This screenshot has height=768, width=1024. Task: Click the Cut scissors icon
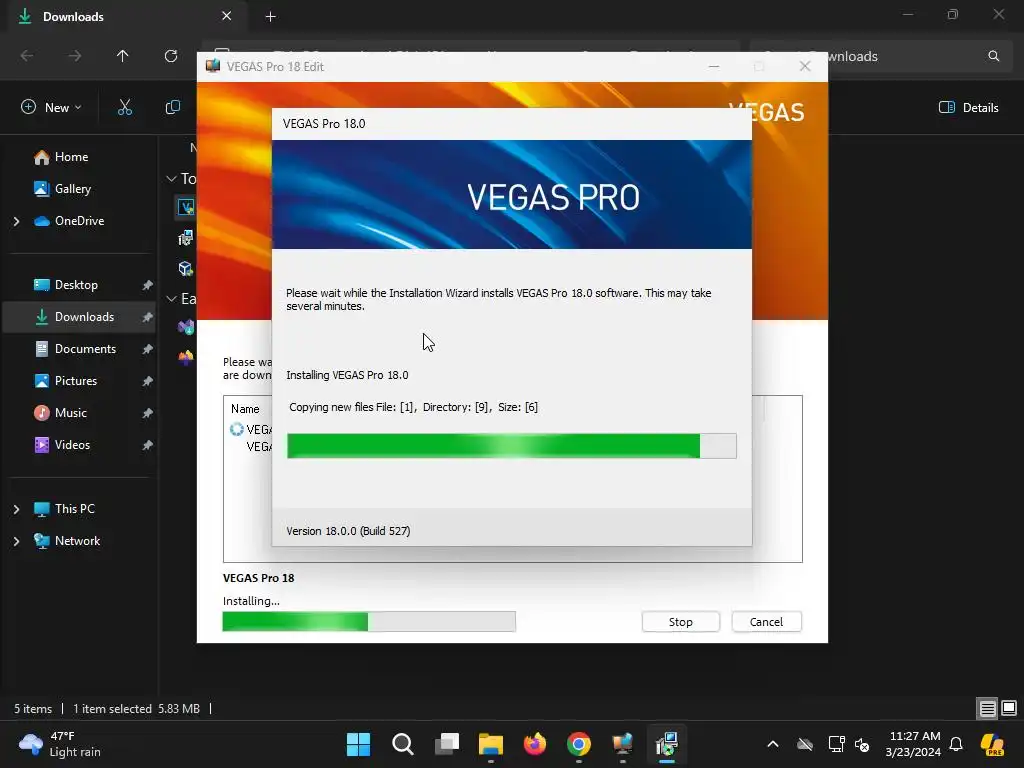click(x=124, y=107)
